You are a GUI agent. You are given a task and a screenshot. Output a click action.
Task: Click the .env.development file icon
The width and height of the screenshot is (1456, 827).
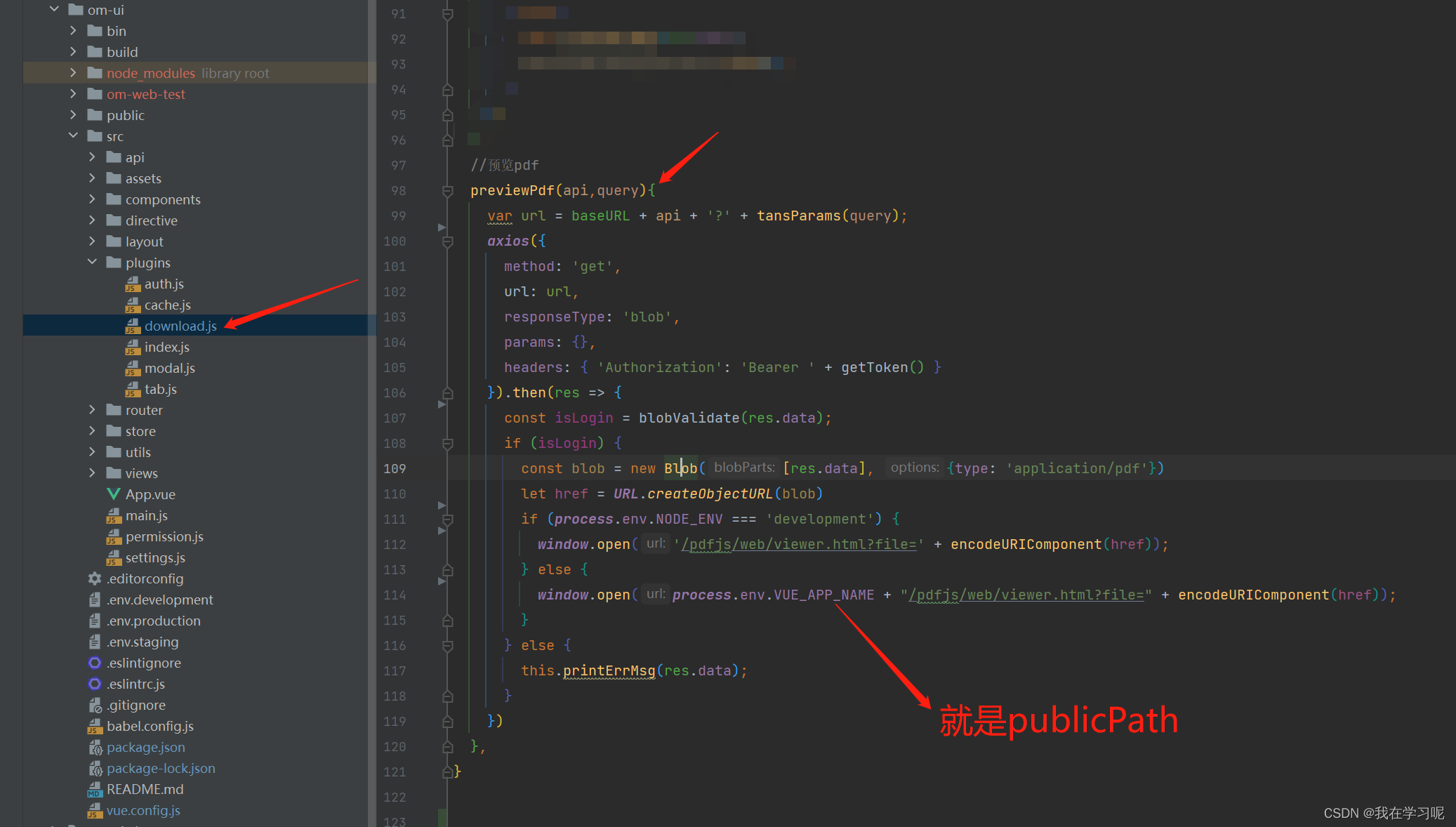95,599
